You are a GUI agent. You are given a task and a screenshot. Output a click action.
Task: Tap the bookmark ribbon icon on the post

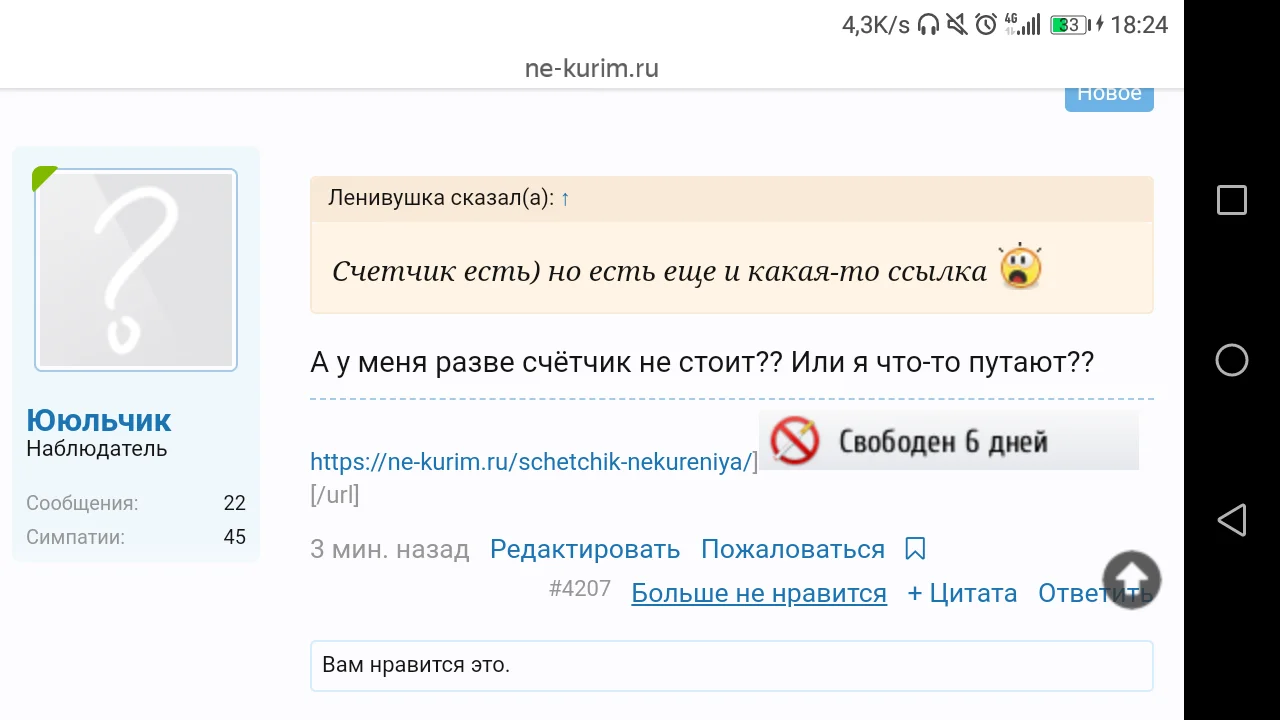coord(915,548)
